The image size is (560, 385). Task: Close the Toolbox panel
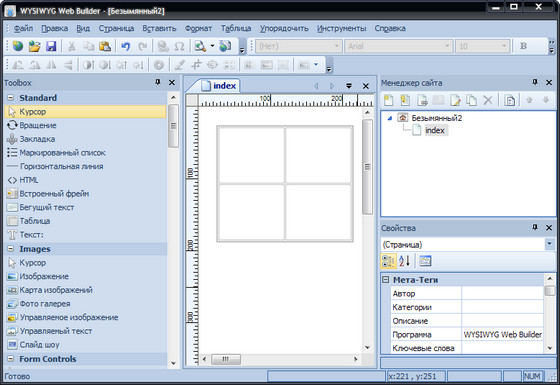(172, 82)
